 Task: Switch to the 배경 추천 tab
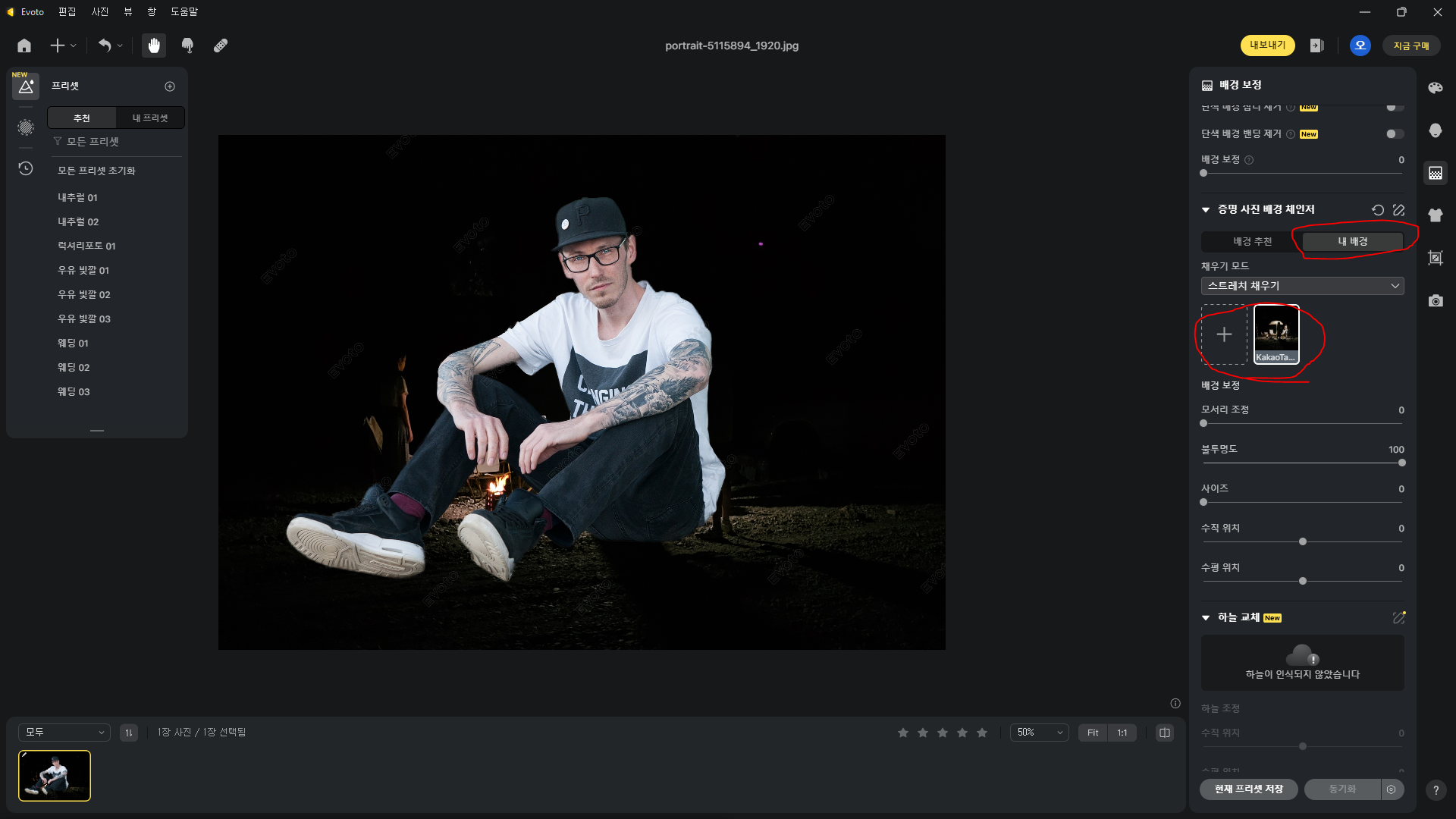[1252, 242]
